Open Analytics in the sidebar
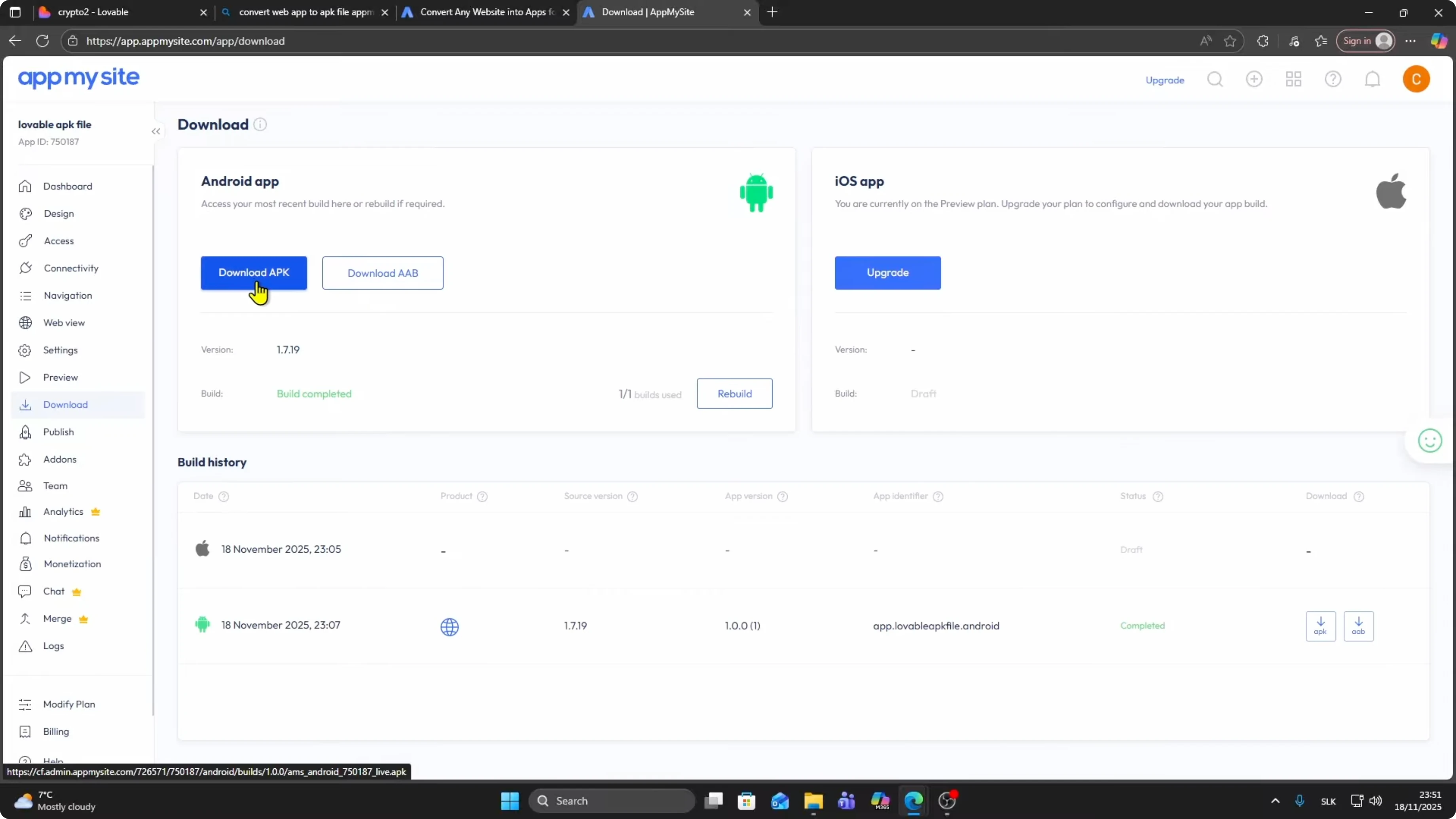This screenshot has height=819, width=1456. click(78, 512)
